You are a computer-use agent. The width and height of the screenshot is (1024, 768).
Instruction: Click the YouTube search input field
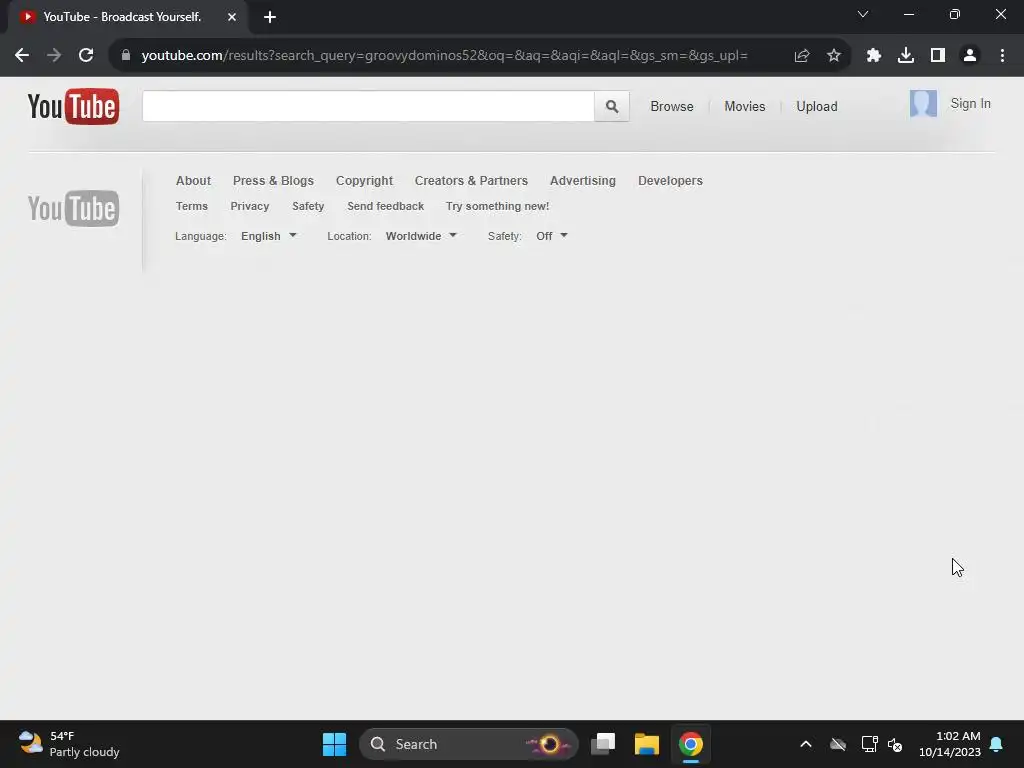tap(368, 106)
